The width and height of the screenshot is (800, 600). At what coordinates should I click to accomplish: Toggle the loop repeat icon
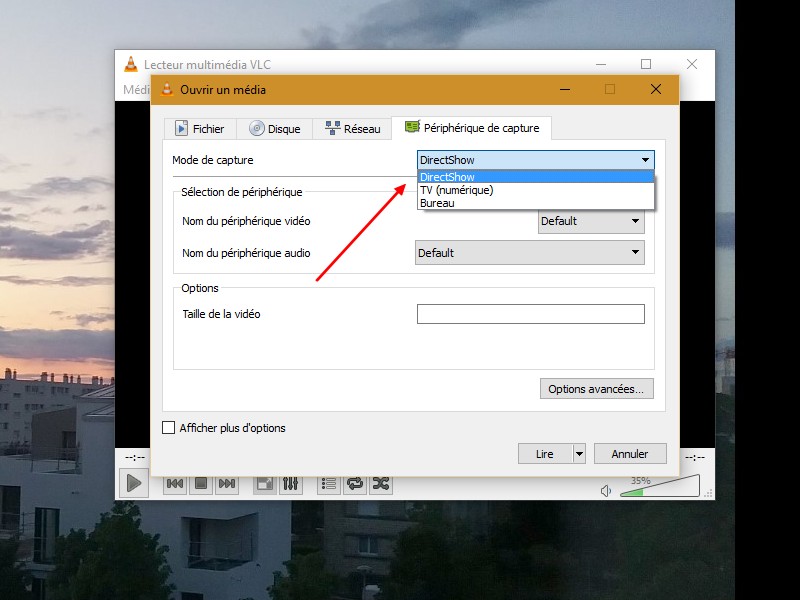[354, 484]
